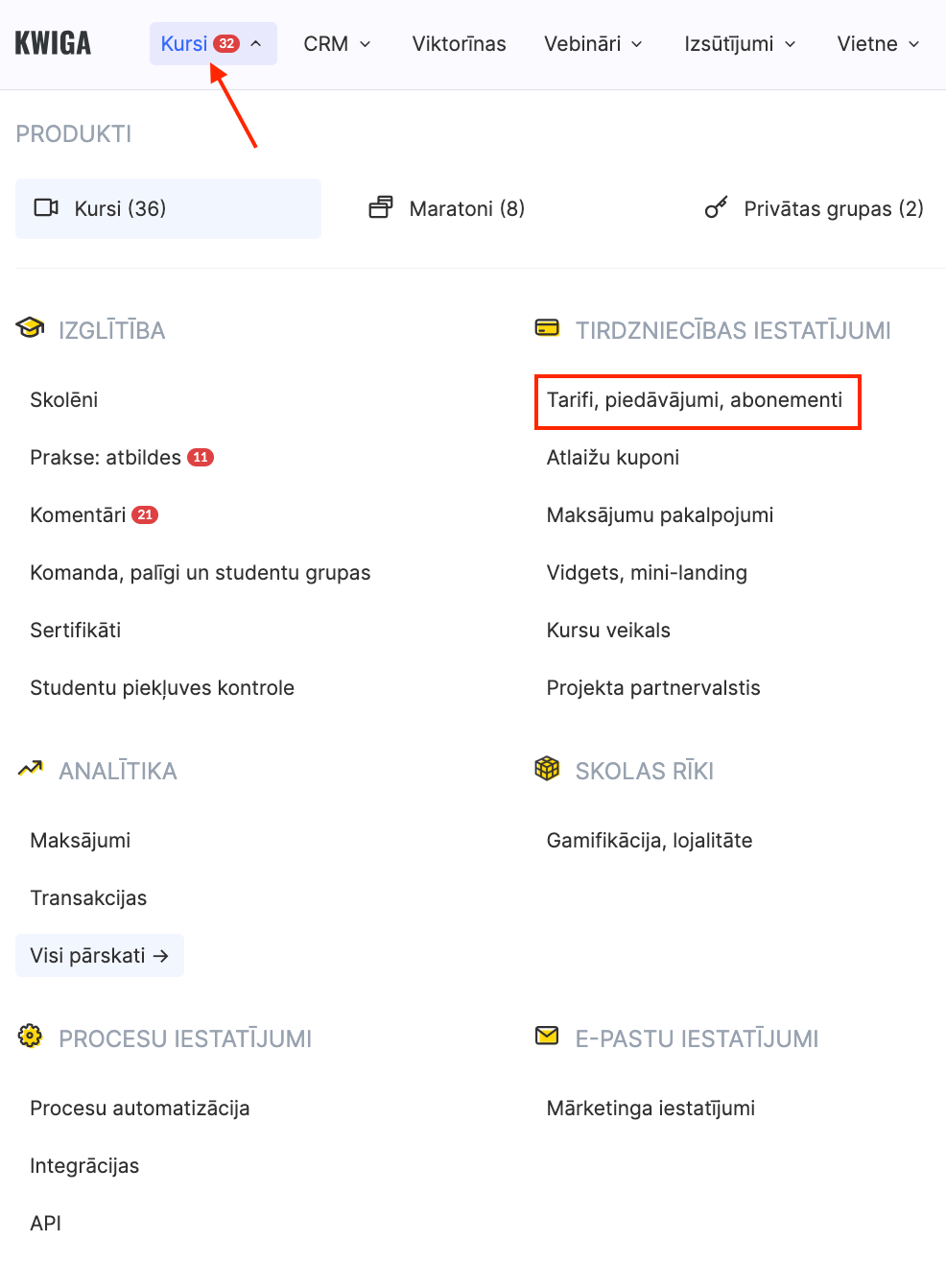The width and height of the screenshot is (946, 1288).
Task: Select the Kursi (36) products tab
Action: pyautogui.click(x=168, y=208)
